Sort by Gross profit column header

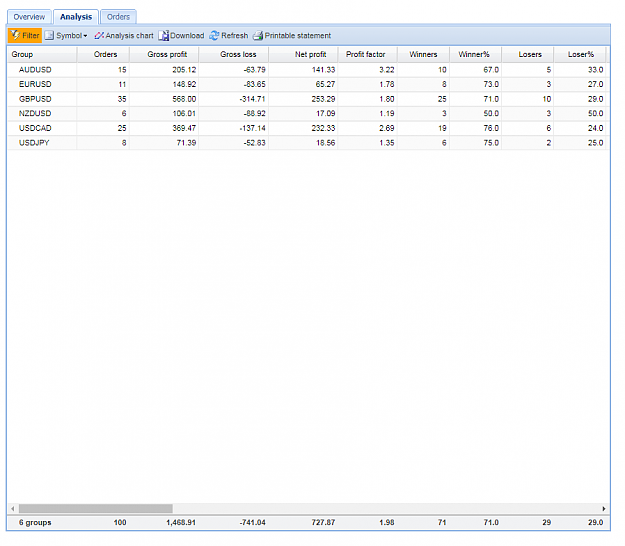click(164, 54)
